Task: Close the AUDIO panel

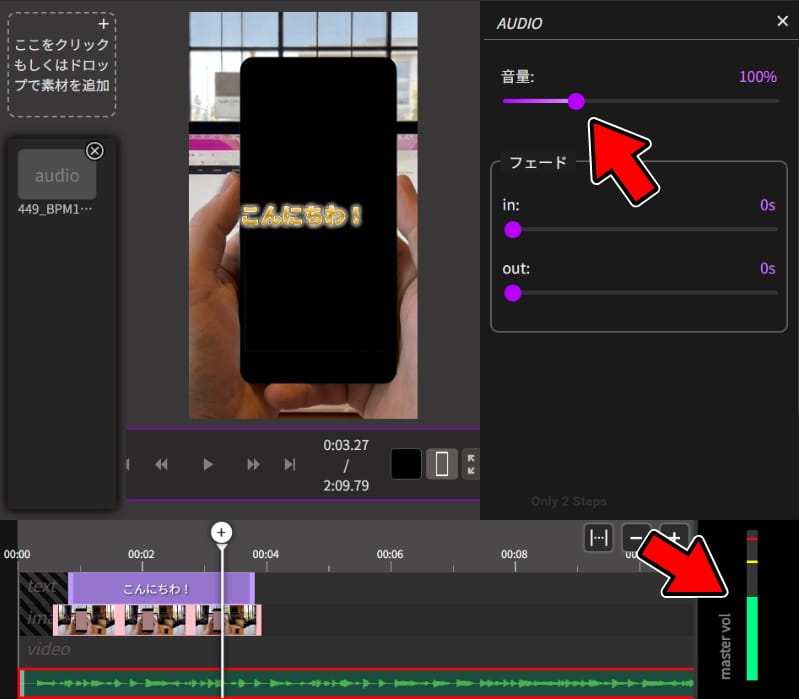Action: pos(782,21)
